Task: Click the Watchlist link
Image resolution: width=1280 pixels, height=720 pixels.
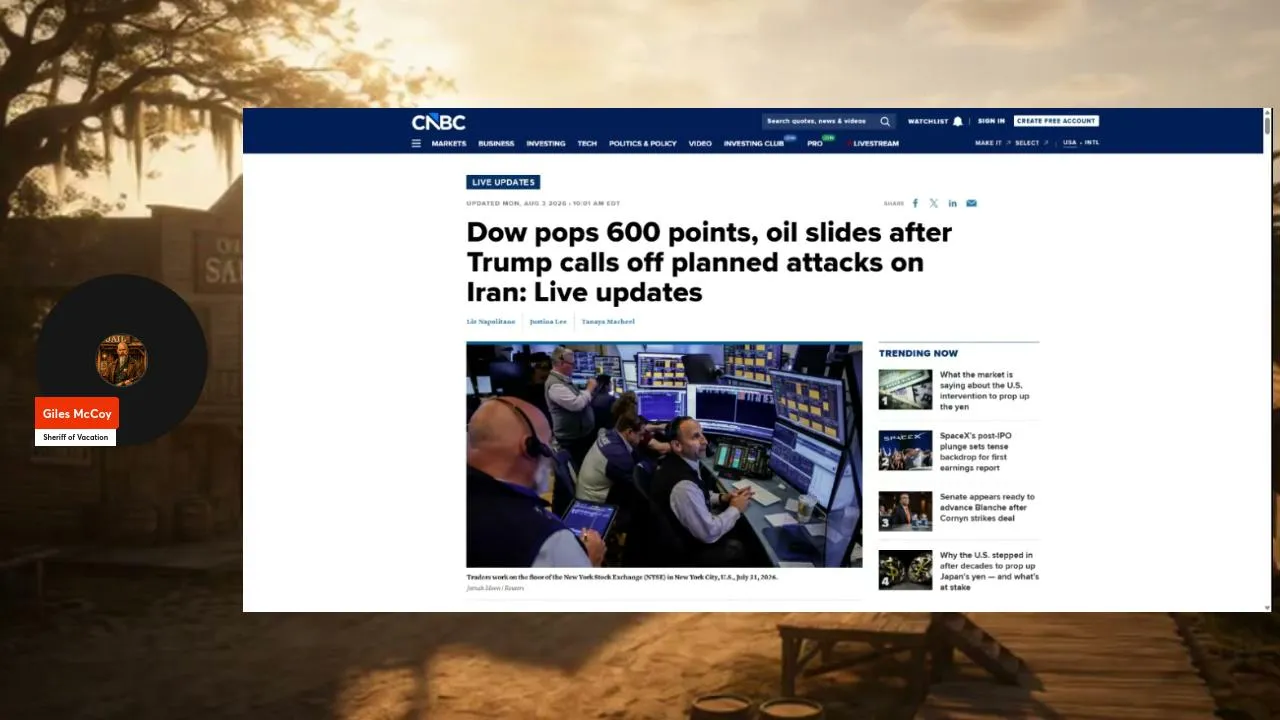Action: coord(928,121)
